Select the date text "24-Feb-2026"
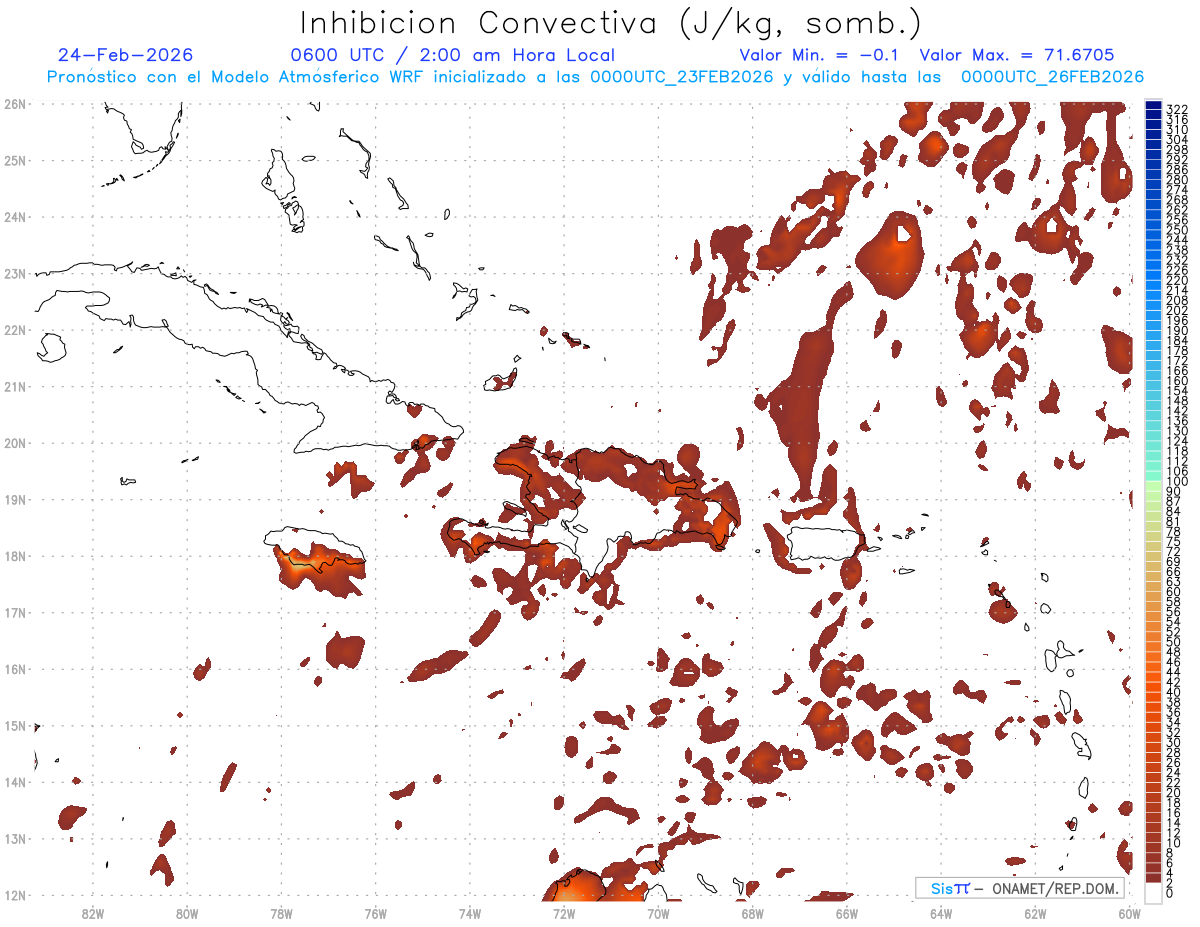 125,55
